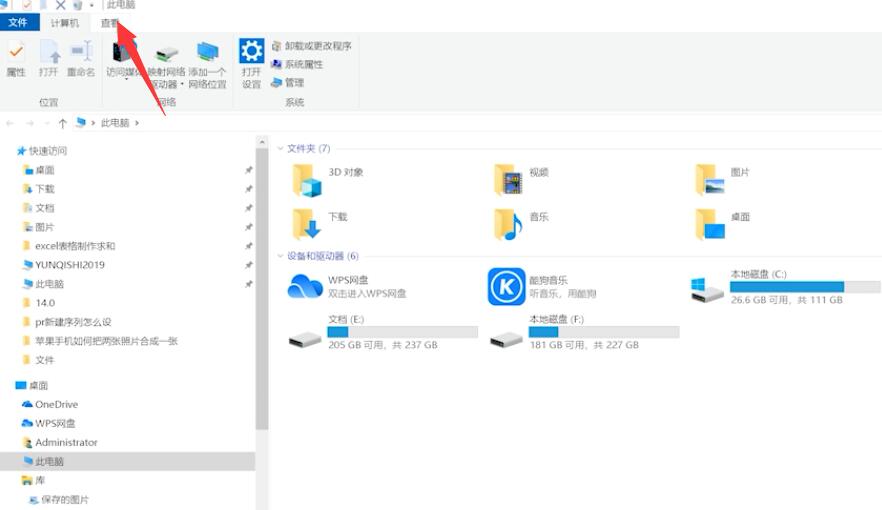Select the 酷狗音乐 K icon

click(506, 286)
